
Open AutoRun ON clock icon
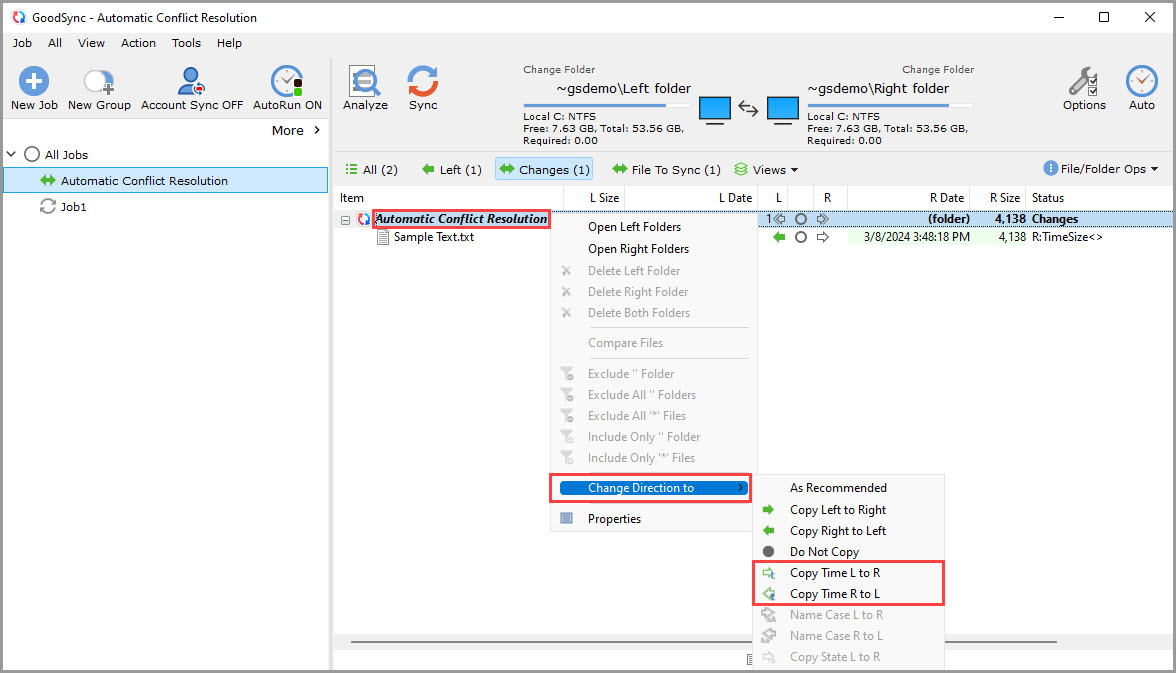point(287,81)
